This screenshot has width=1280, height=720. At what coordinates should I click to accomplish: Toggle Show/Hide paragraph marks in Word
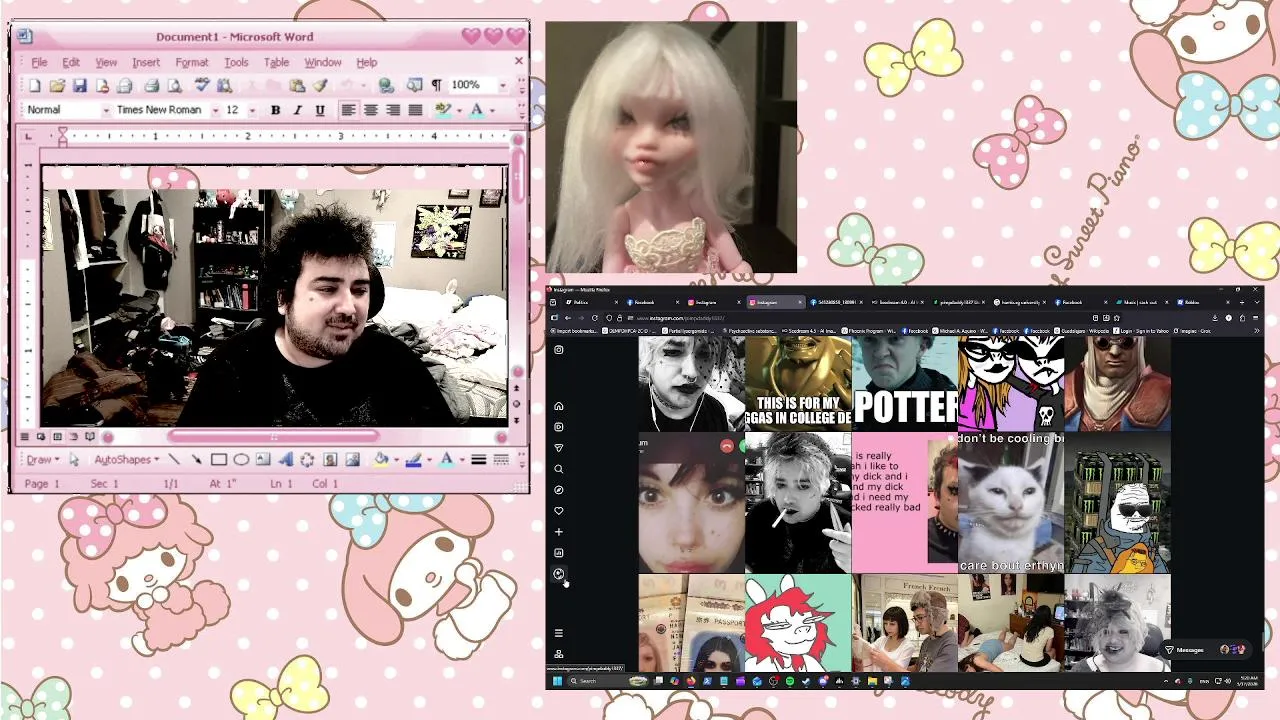tap(436, 86)
